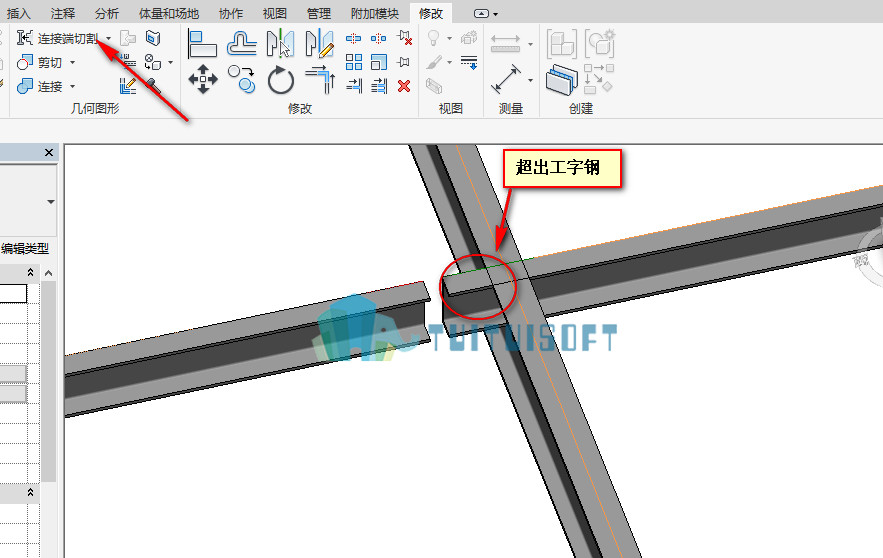Screen dimensions: 883x558
Task: Select the Trim/Extend to Corner tool
Action: coord(320,79)
